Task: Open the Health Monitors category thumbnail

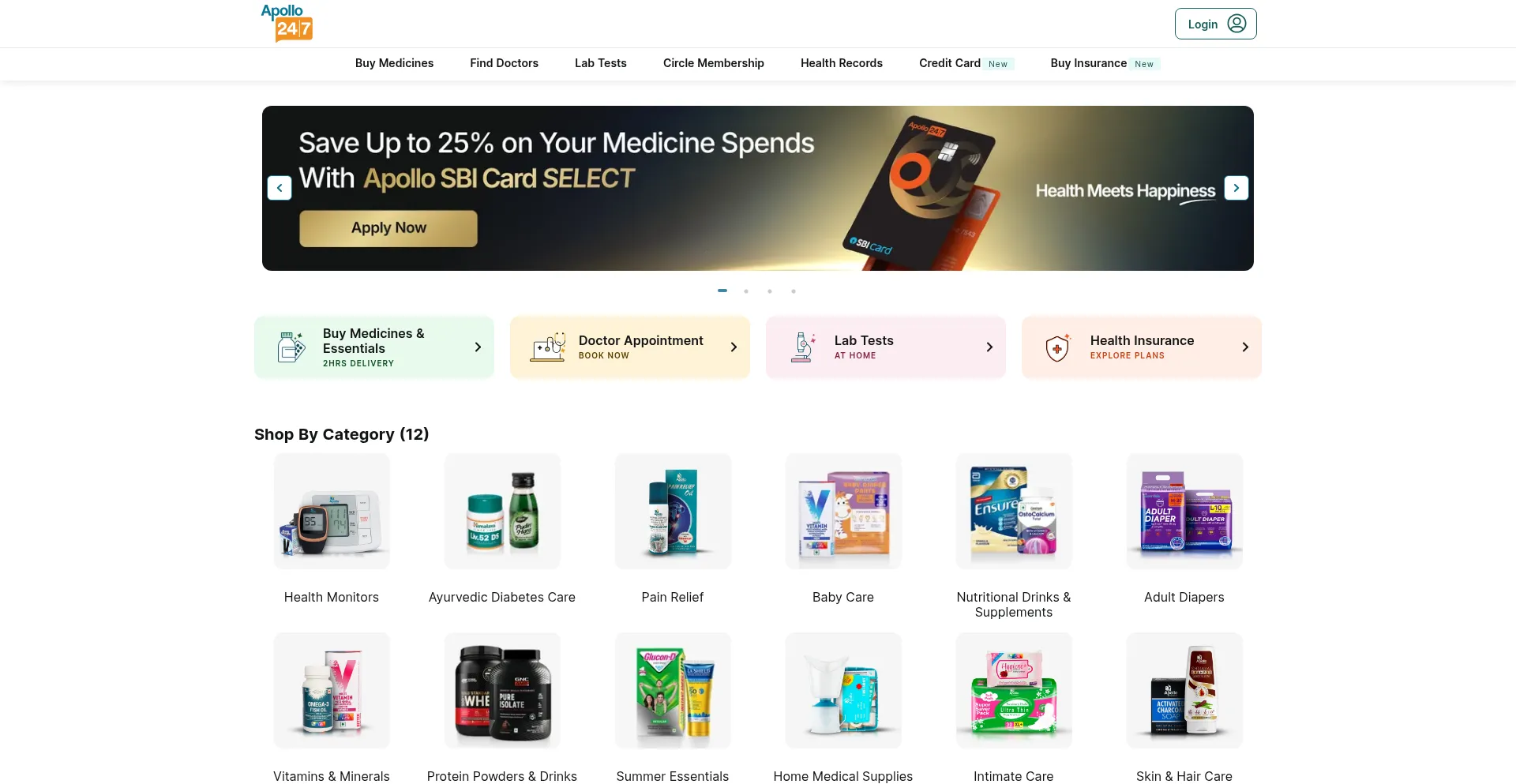Action: 332,511
